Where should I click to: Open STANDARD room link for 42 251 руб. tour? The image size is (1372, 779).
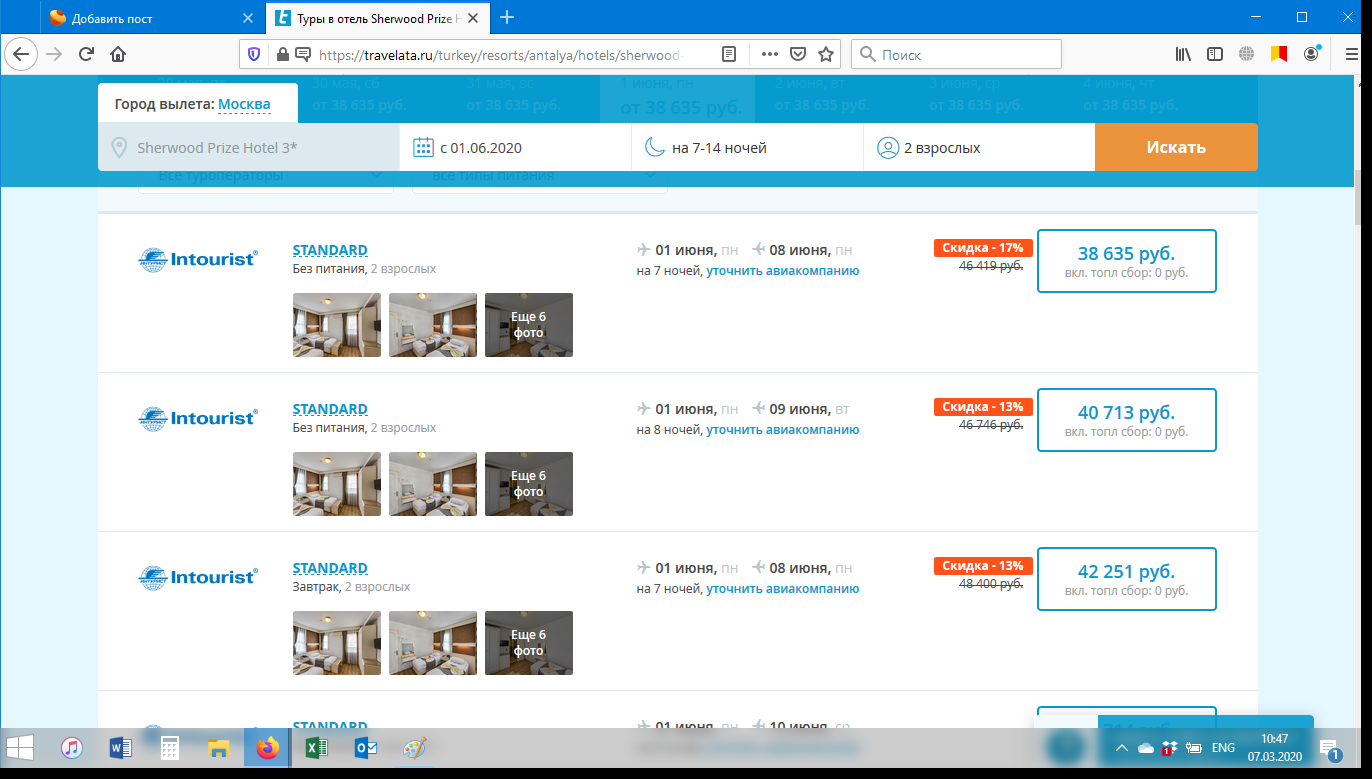pos(330,568)
